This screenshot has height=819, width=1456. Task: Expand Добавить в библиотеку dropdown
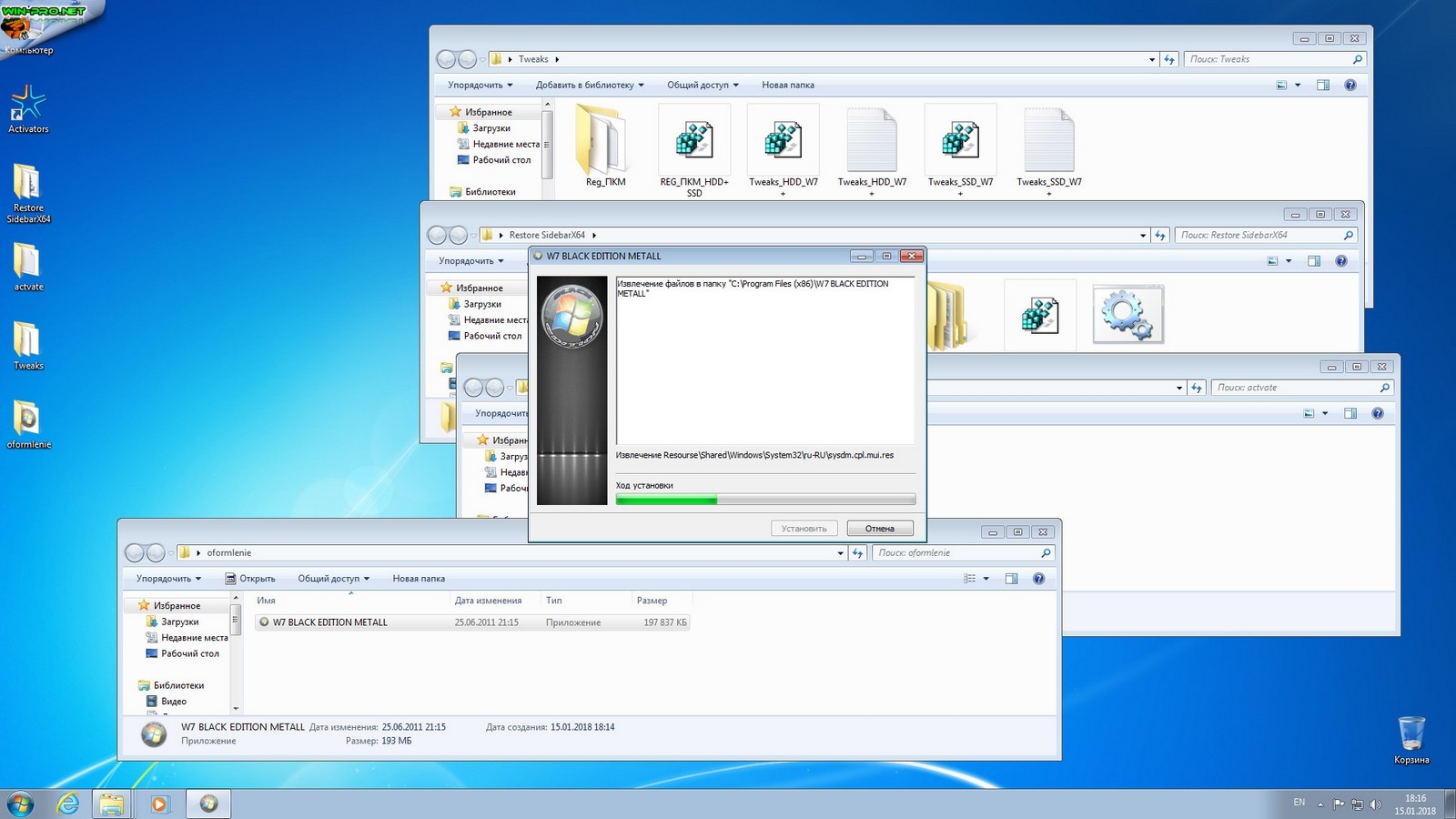coord(590,86)
